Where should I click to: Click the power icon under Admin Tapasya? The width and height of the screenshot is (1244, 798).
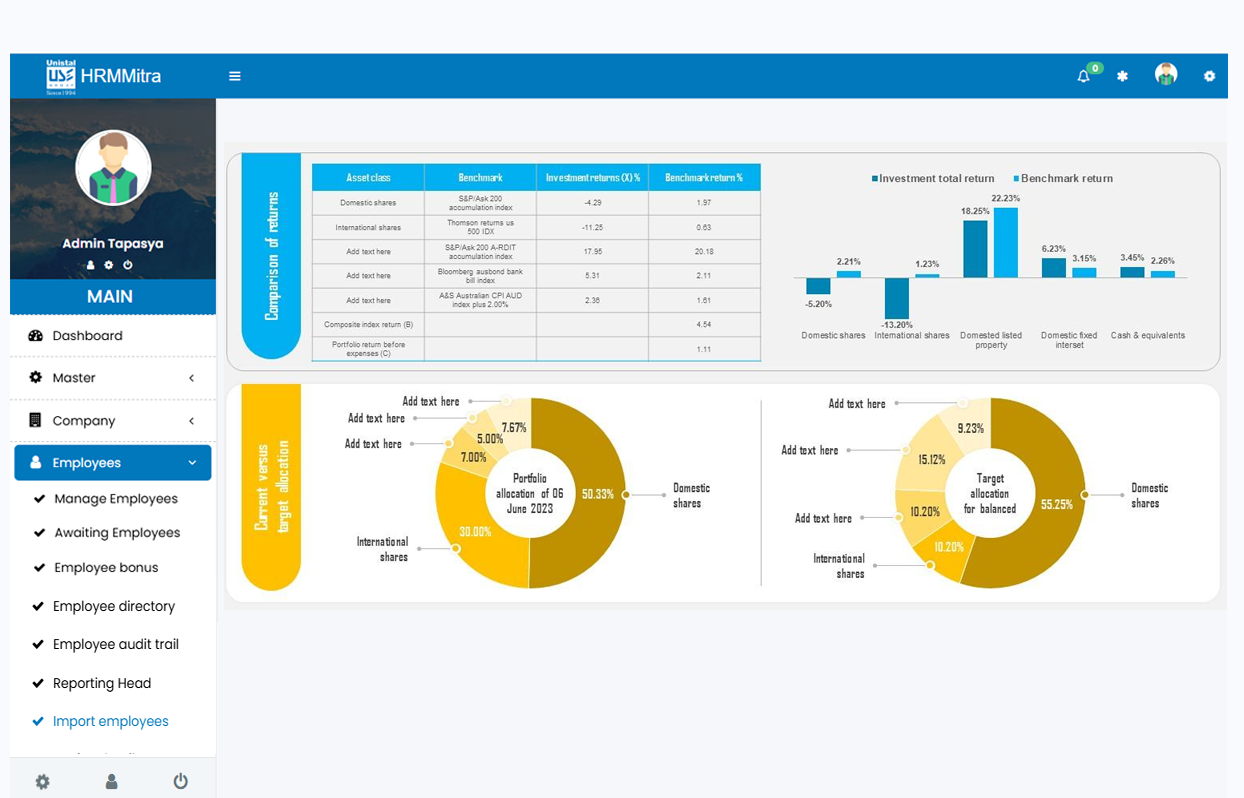[x=128, y=265]
